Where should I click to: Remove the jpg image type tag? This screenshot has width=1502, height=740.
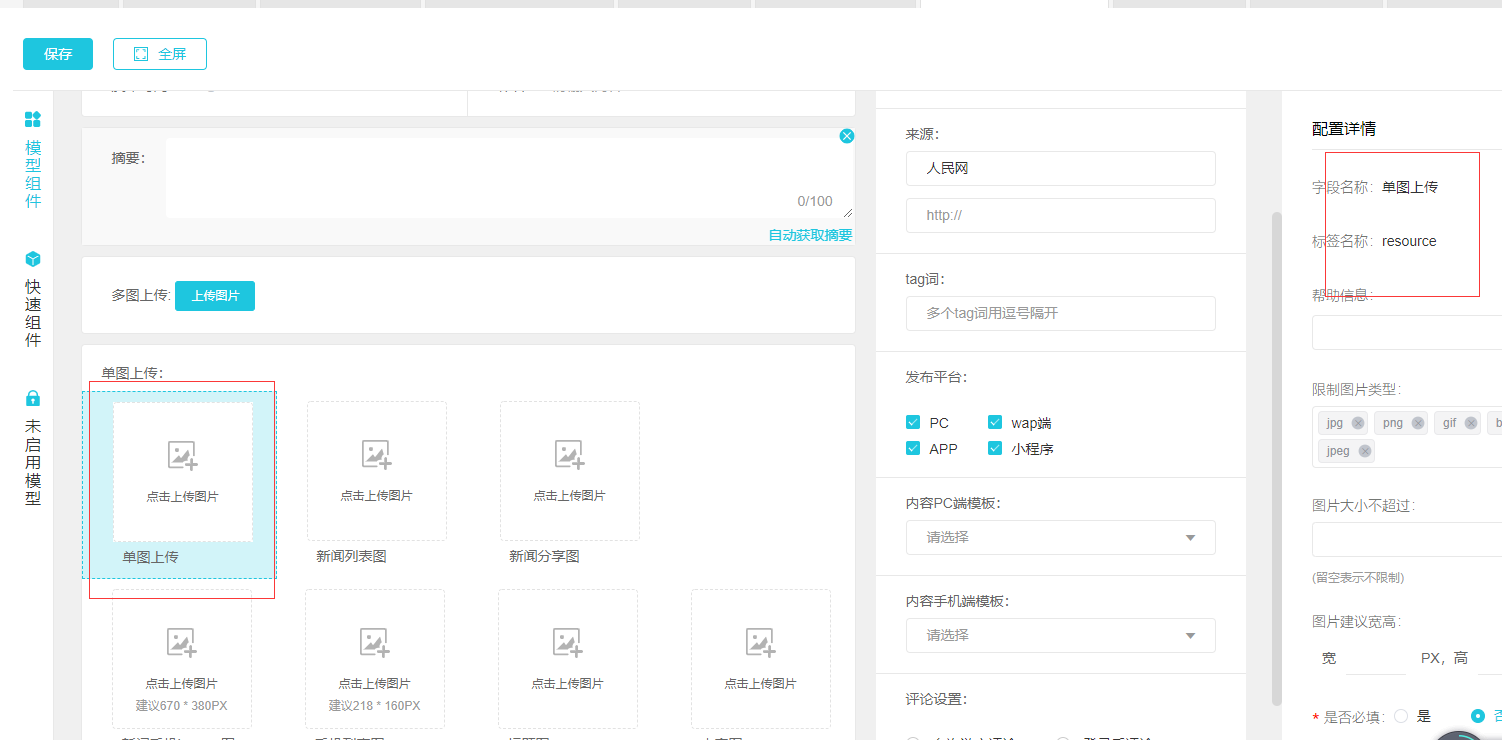pyautogui.click(x=1358, y=423)
